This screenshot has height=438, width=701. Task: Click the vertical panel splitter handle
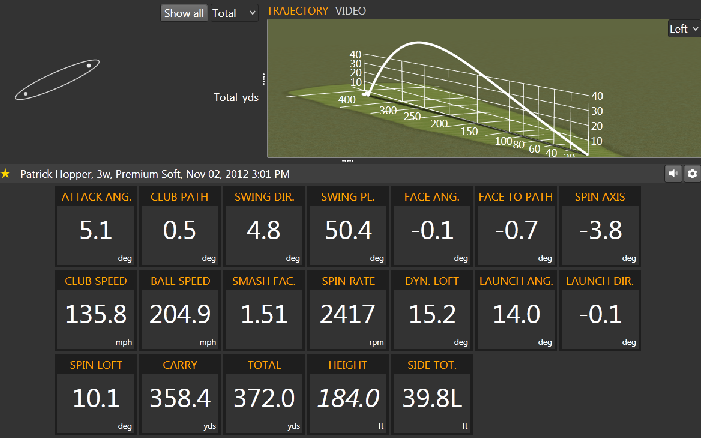[264, 78]
